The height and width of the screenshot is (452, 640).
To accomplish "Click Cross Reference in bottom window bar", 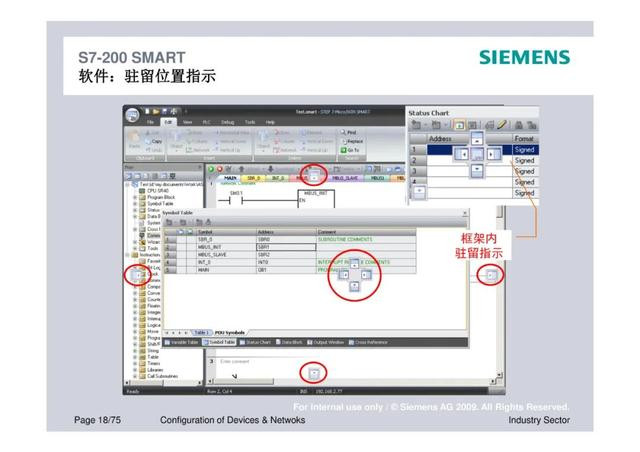I will (368, 342).
